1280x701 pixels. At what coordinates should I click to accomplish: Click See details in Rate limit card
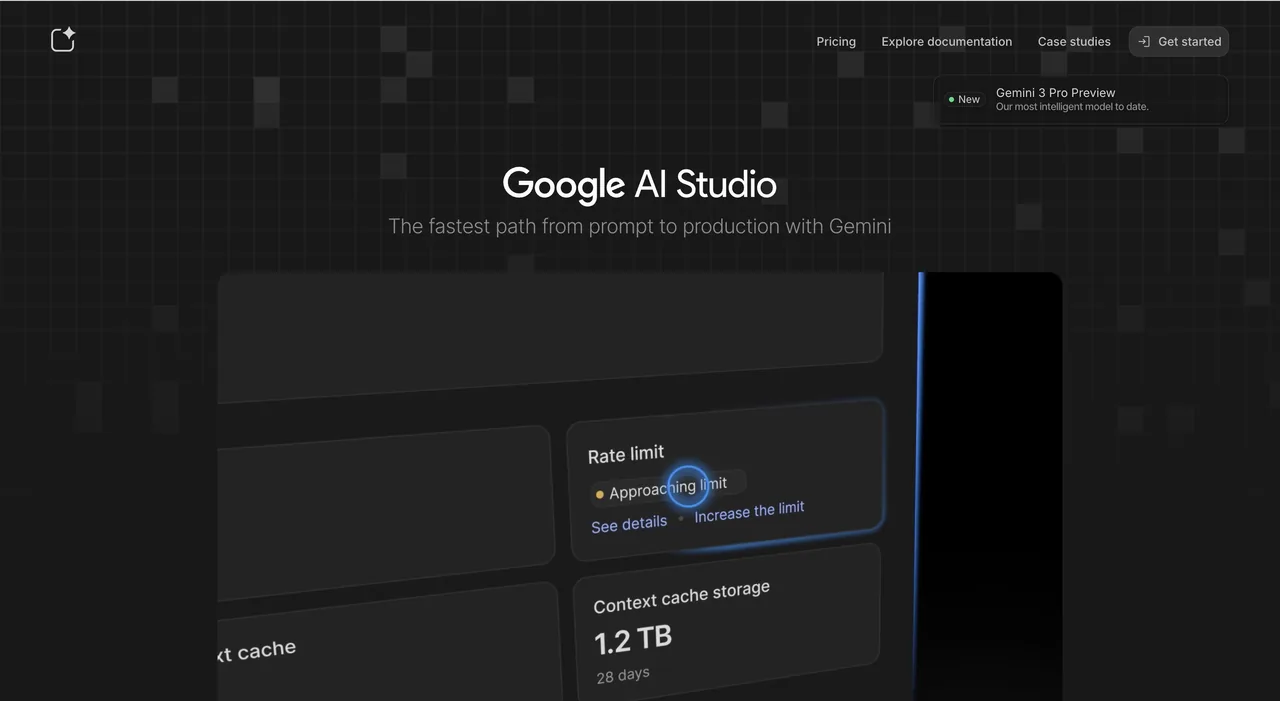click(x=629, y=524)
